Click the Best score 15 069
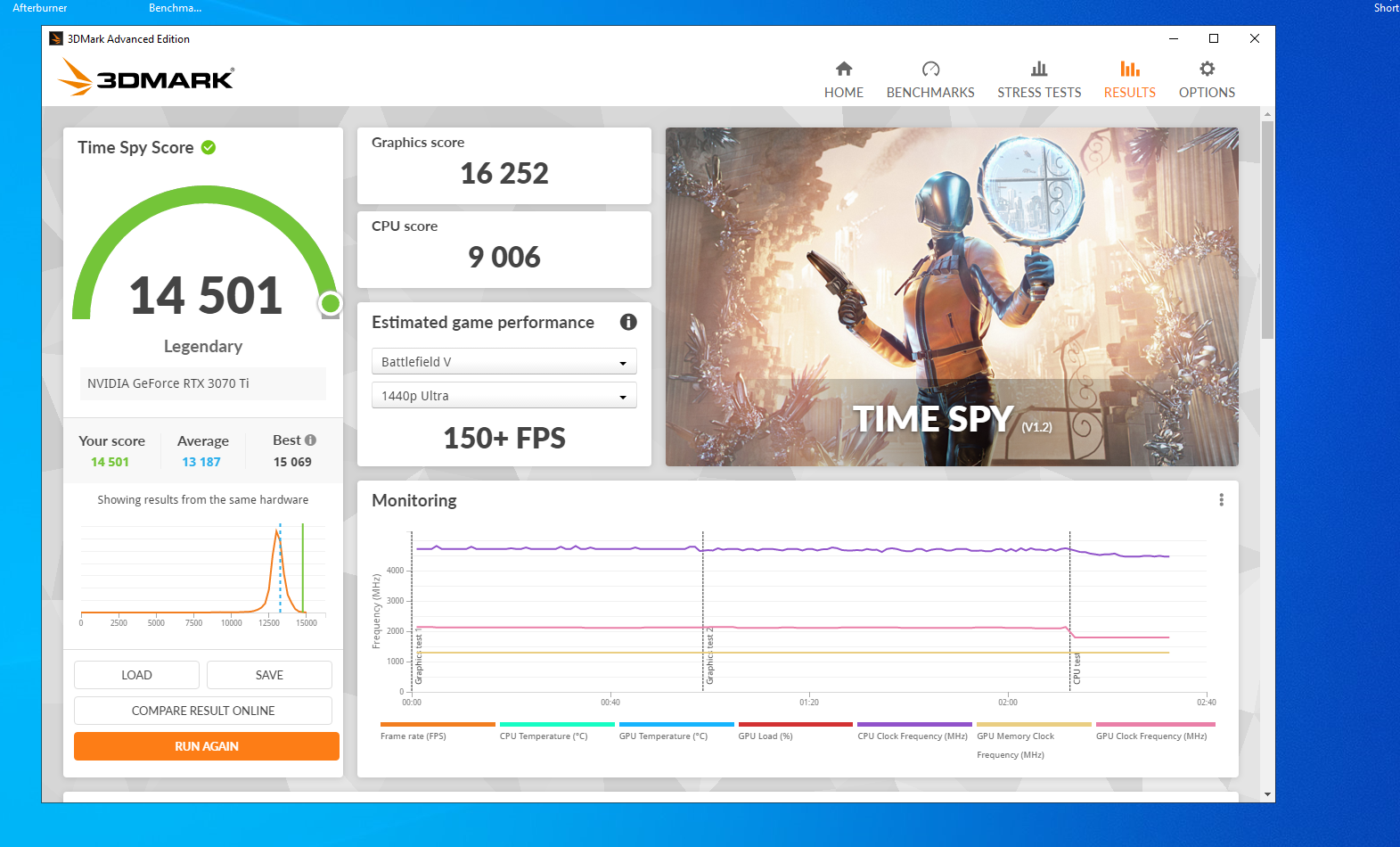Screen dimensions: 1400x847 (x=292, y=462)
